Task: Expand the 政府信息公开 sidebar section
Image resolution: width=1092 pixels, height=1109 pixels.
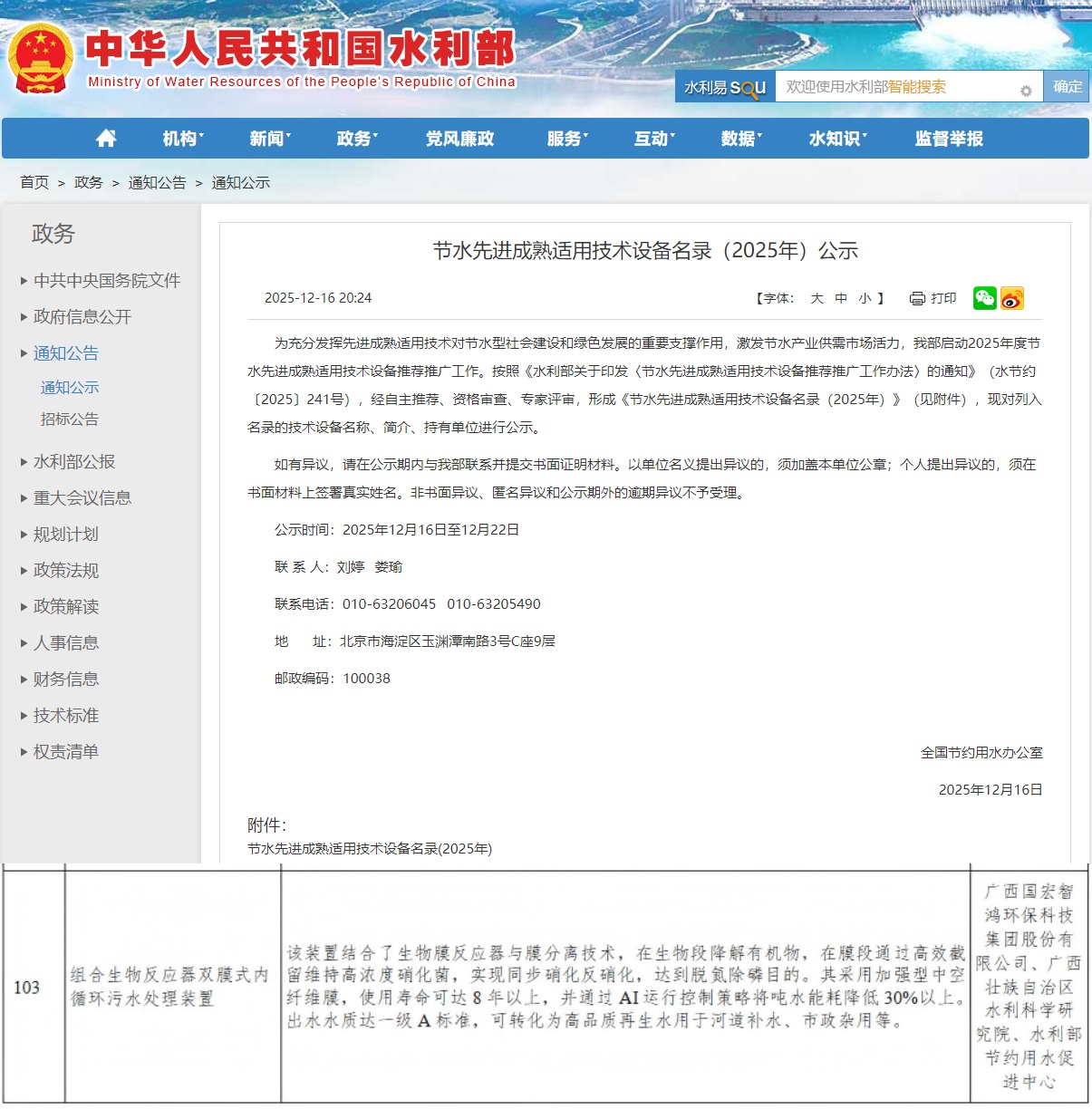Action: point(82,317)
